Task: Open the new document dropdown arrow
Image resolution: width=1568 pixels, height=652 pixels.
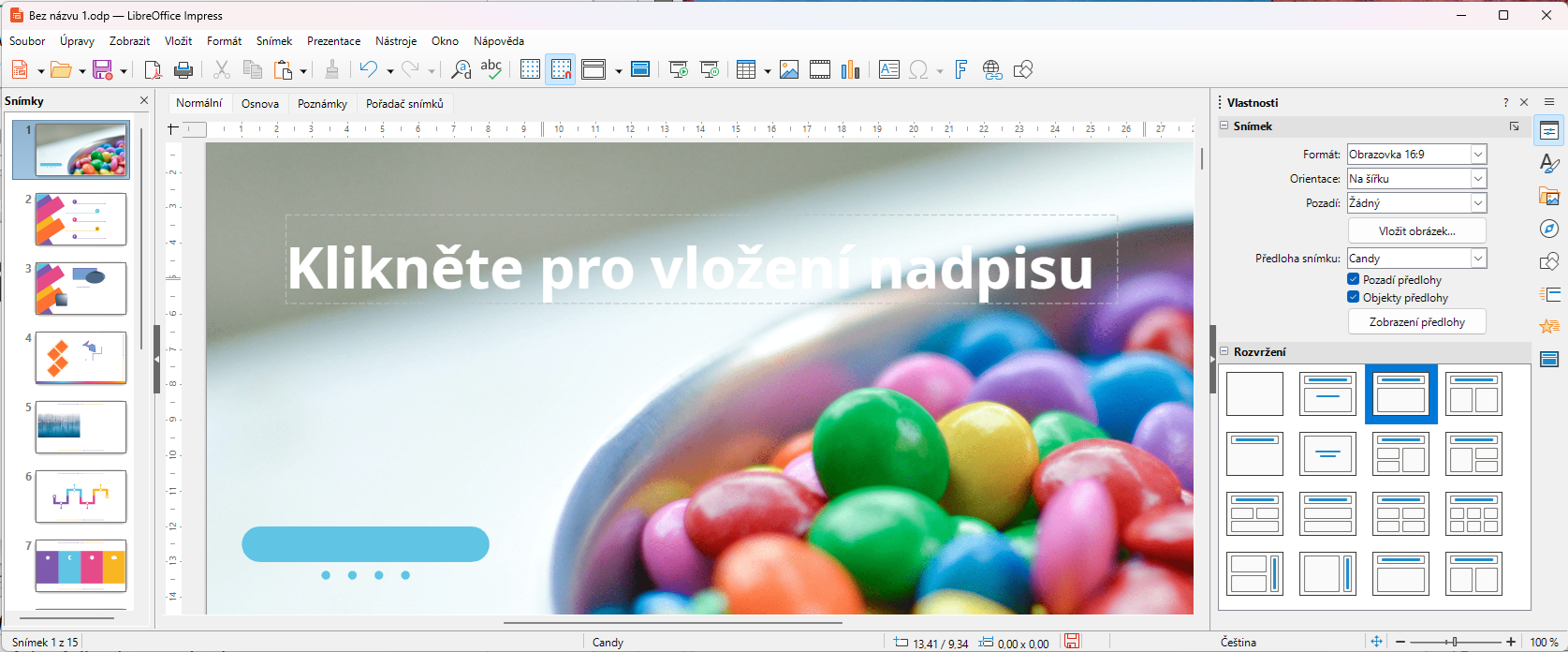Action: [x=40, y=71]
